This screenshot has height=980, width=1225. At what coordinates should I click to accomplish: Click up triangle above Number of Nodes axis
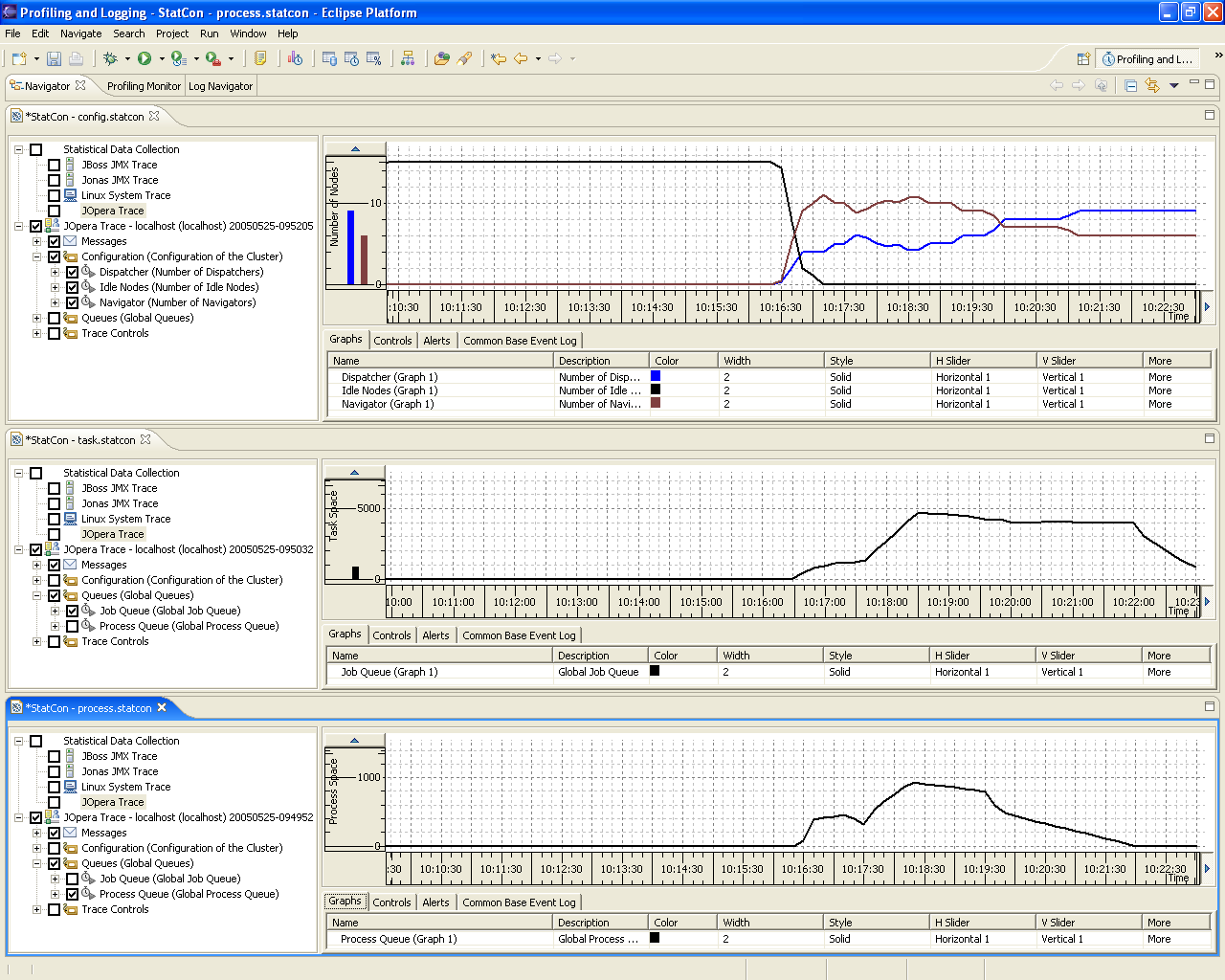click(355, 149)
